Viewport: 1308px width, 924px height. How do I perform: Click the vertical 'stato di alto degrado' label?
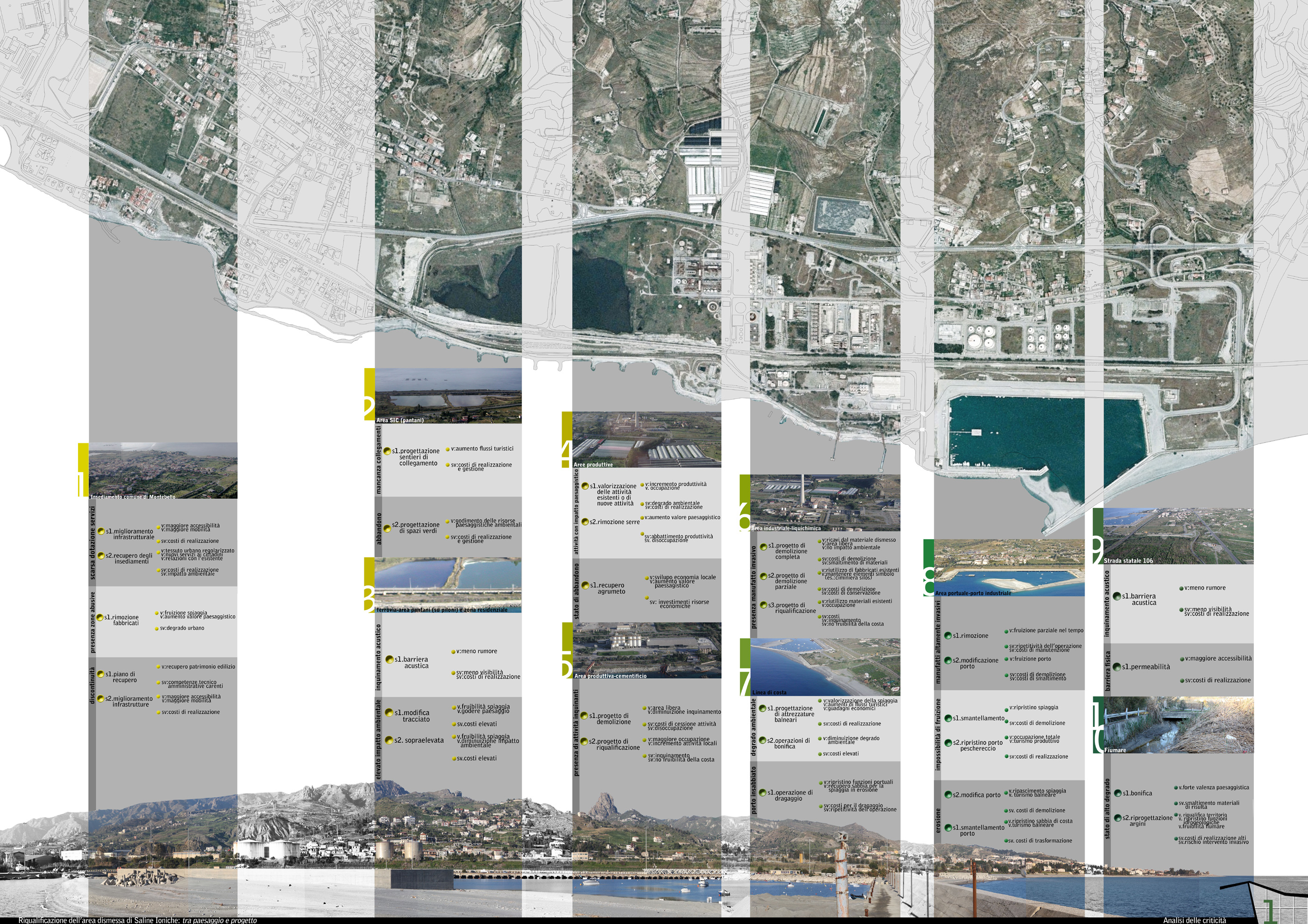1108,808
